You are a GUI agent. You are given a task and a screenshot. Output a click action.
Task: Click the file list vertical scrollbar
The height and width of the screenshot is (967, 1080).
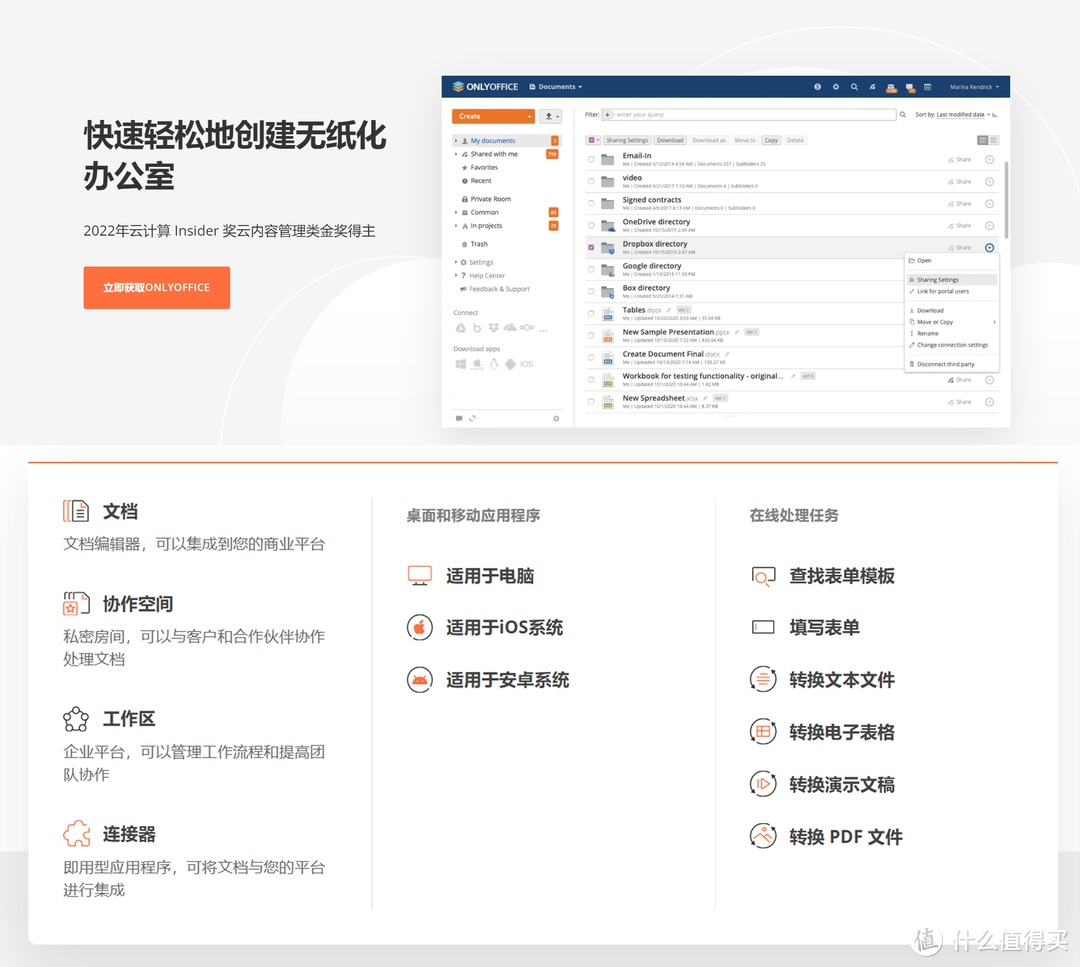pos(1006,200)
